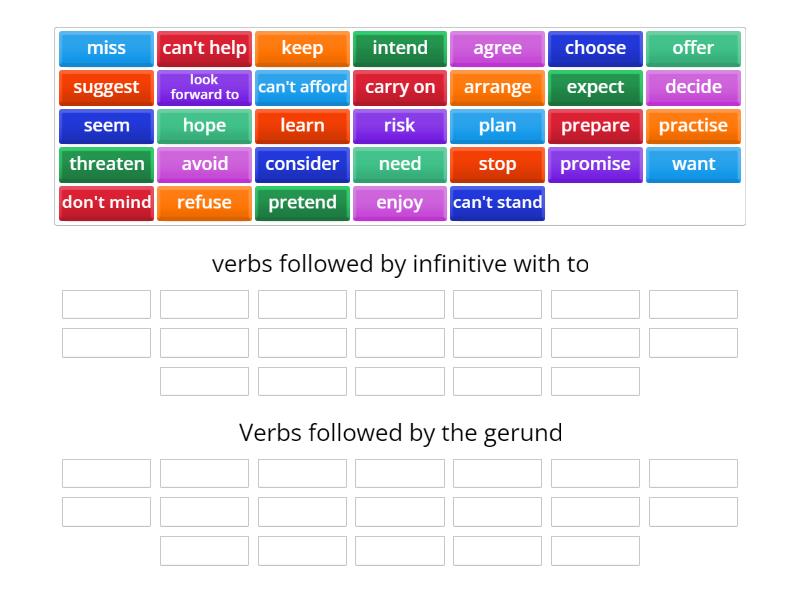This screenshot has width=800, height=600.
Task: Select the 'miss' word tile
Action: (x=106, y=48)
